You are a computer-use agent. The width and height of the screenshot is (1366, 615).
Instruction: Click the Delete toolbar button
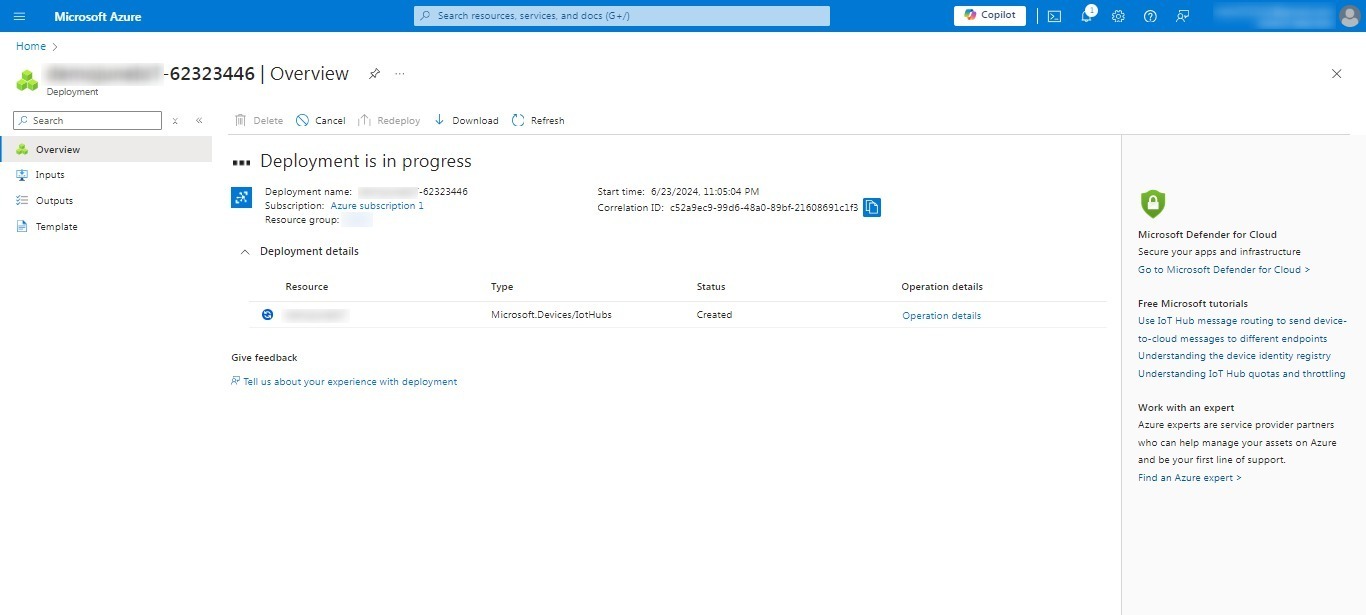259,121
